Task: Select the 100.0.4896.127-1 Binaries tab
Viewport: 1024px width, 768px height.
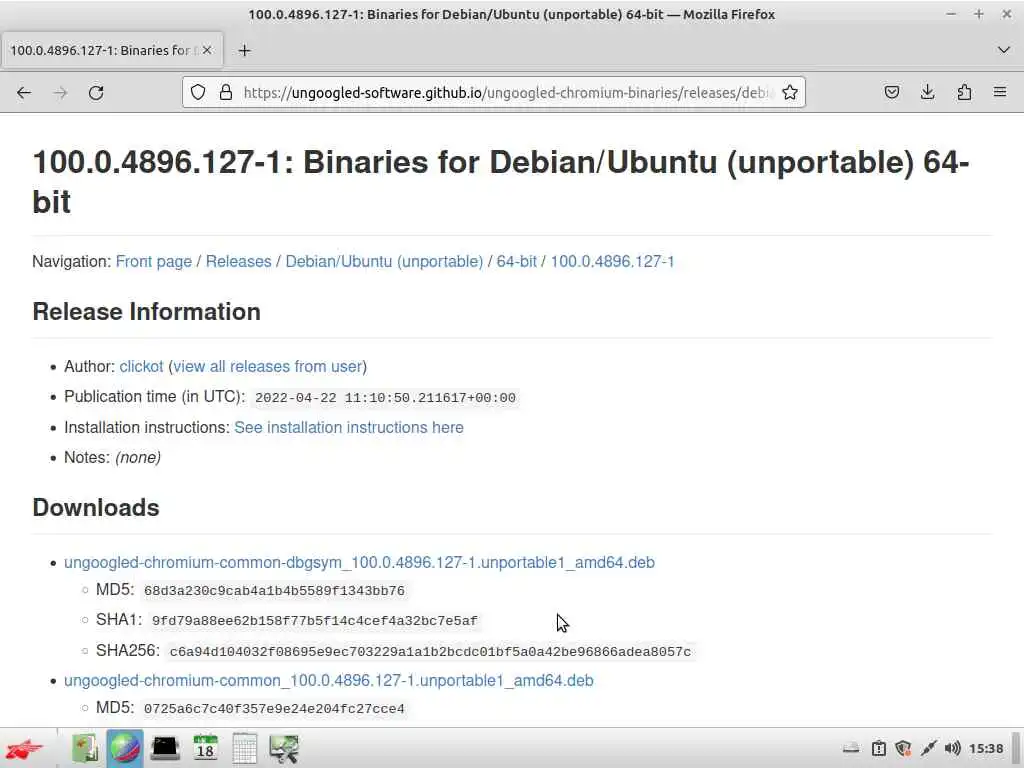Action: 112,50
